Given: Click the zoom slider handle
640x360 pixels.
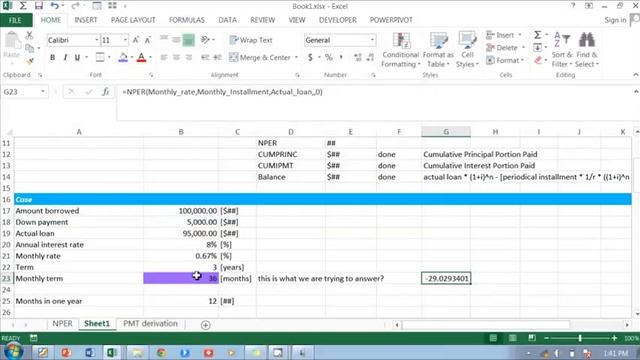Looking at the screenshot, I should pos(580,338).
